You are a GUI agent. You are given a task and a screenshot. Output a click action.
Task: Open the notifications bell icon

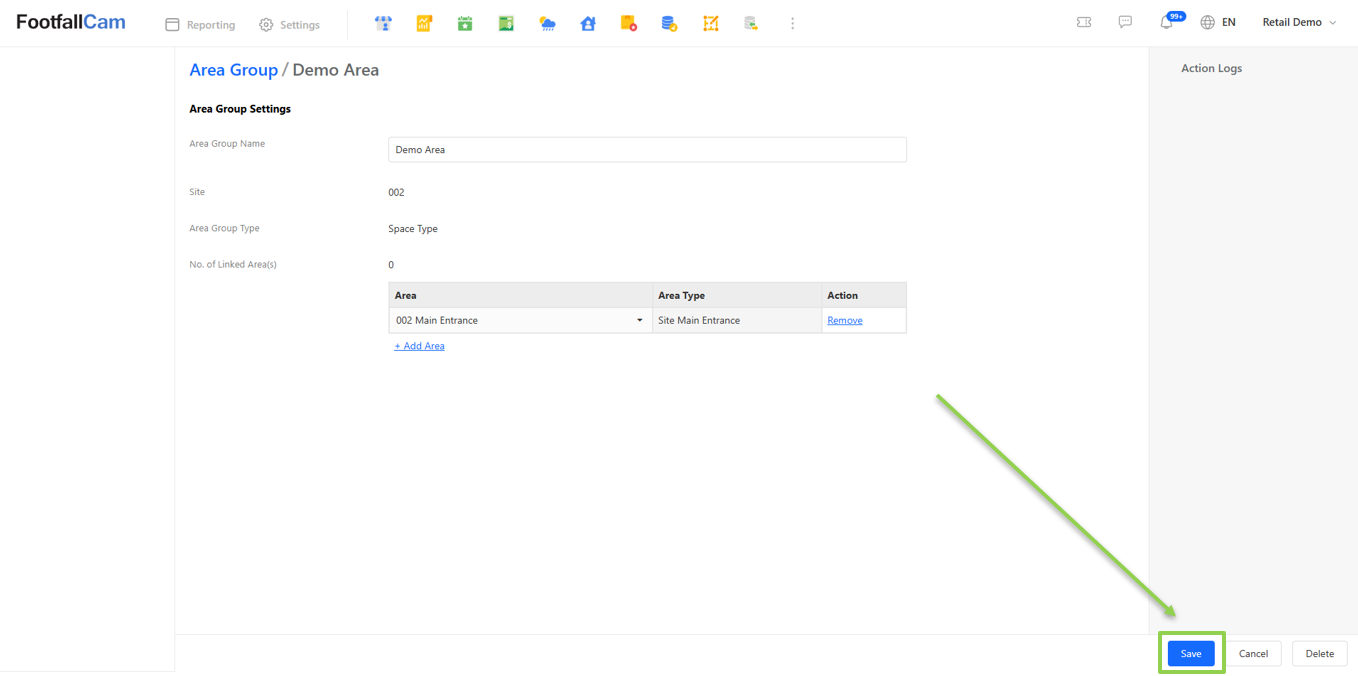click(x=1166, y=23)
